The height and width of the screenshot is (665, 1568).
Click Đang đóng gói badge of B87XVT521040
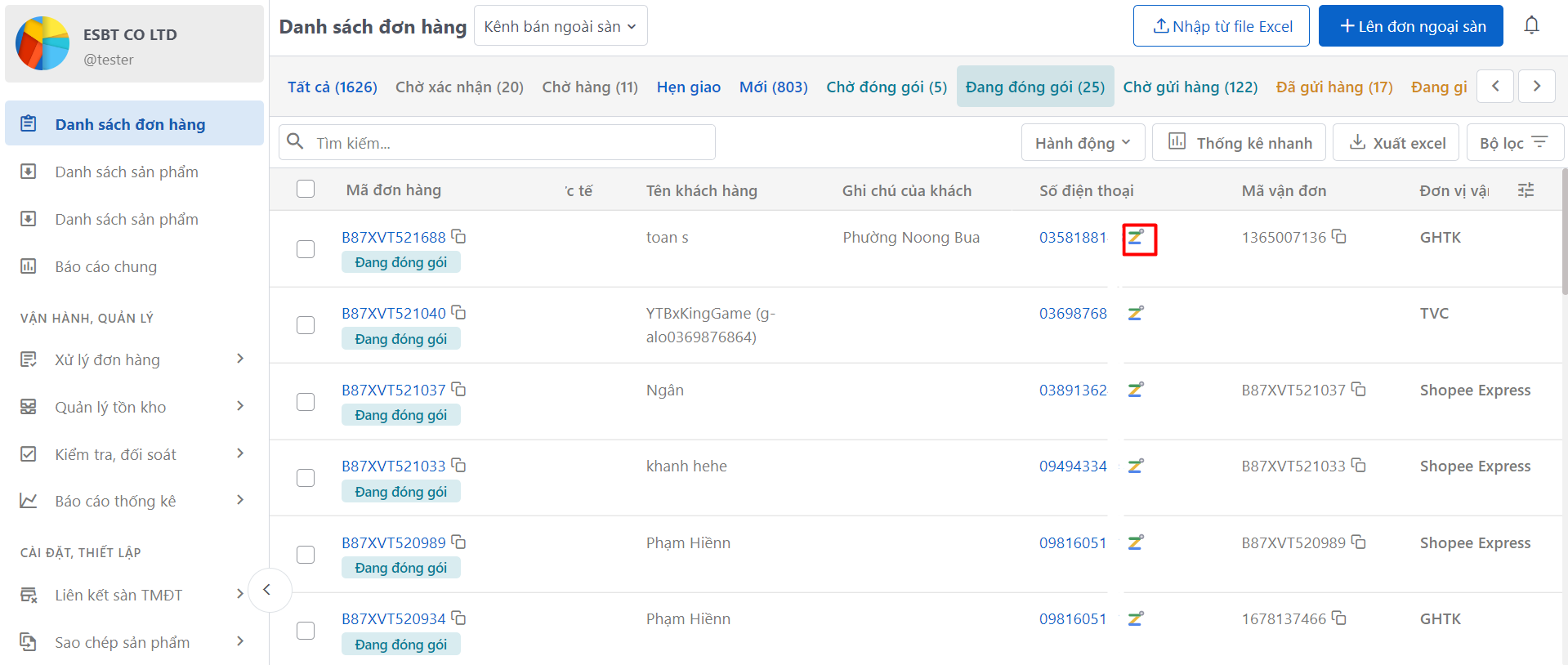400,339
